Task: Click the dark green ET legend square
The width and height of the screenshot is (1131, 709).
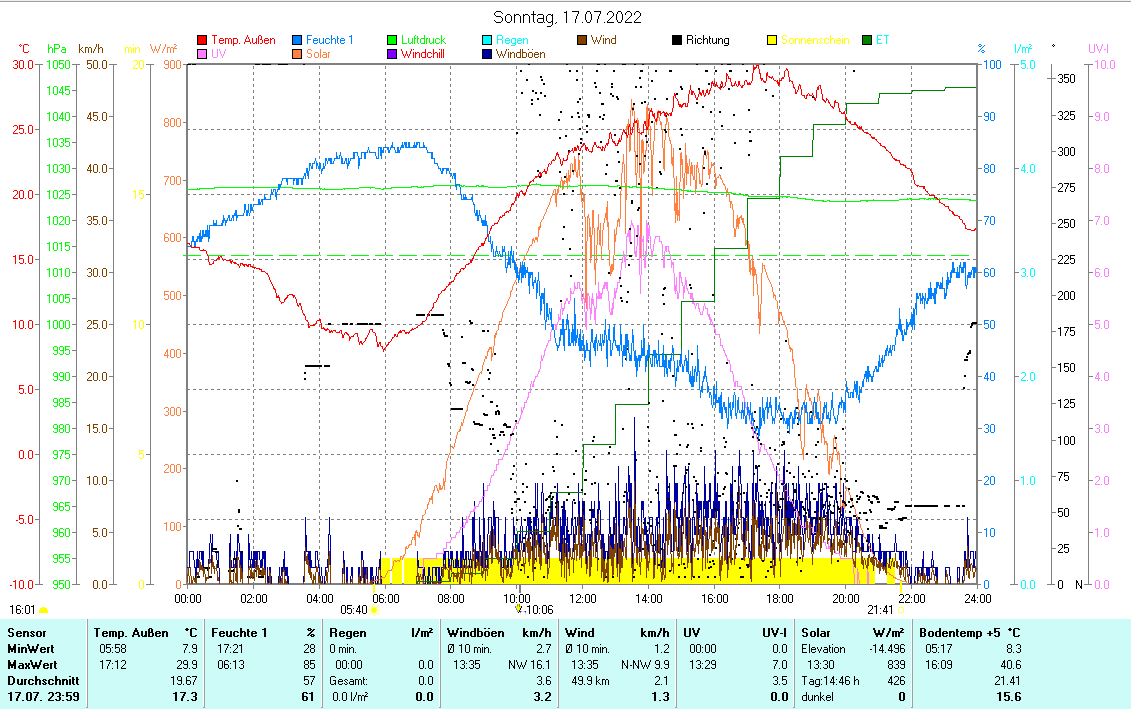Action: click(x=866, y=41)
